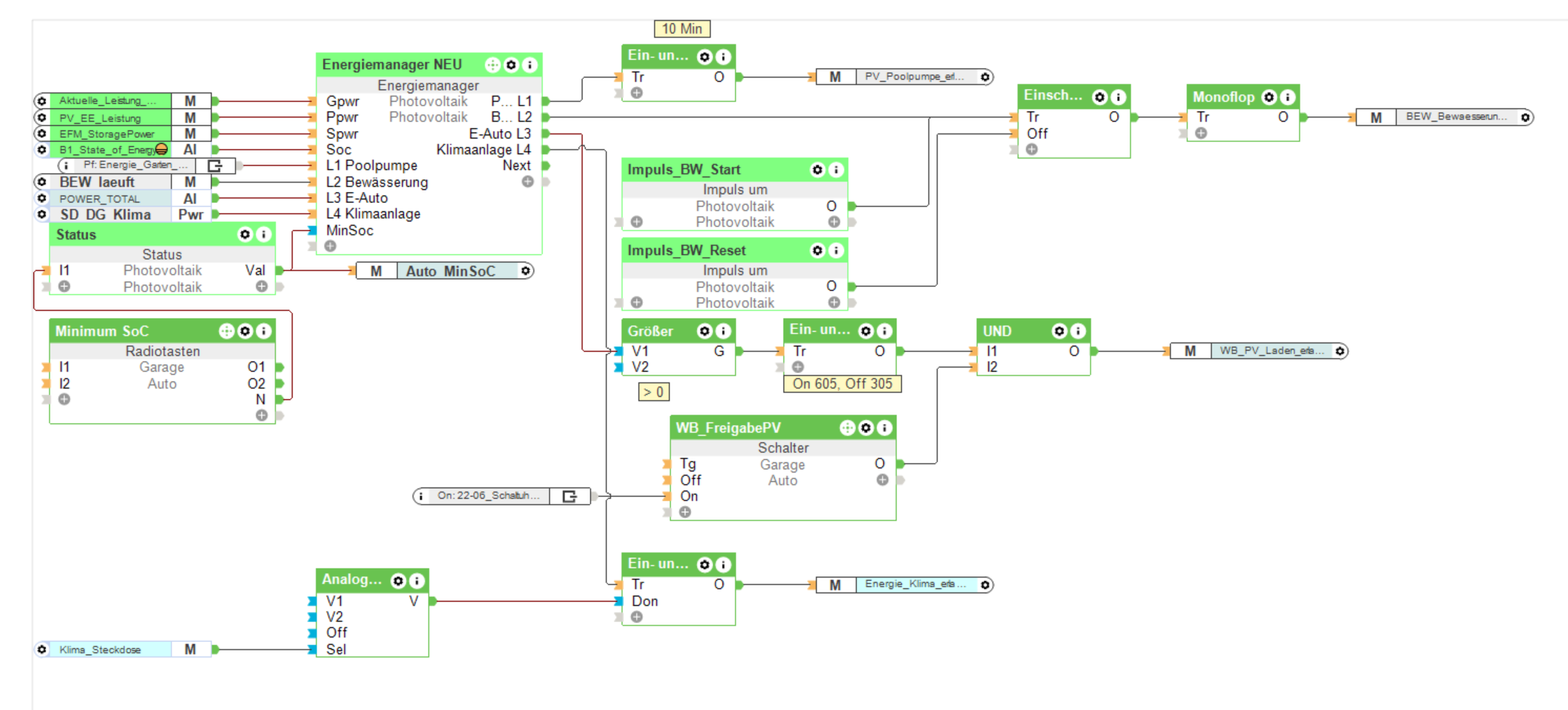
Task: Click gear icon beside POWER_TOTAL input
Action: point(42,198)
